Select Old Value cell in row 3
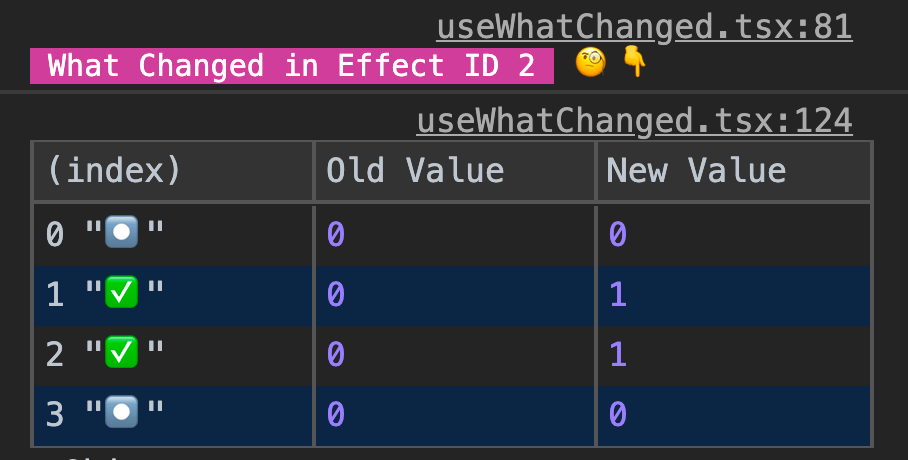The image size is (908, 460). 455,415
